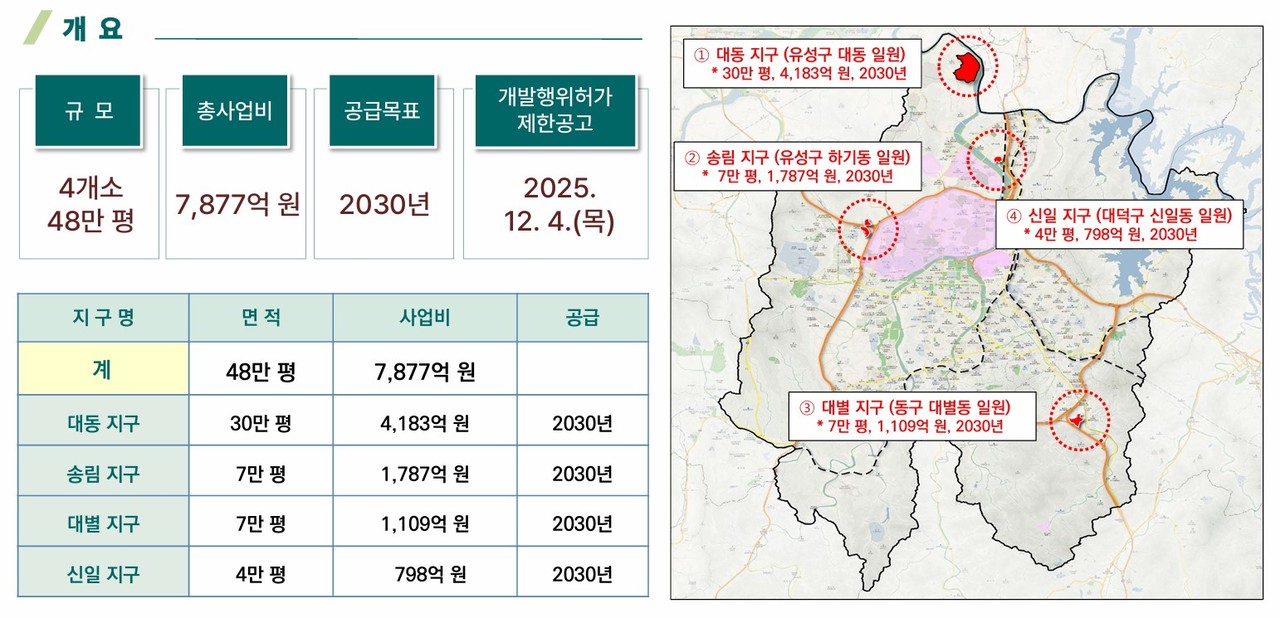
Task: Click the green 규모 header box
Action: pos(88,111)
